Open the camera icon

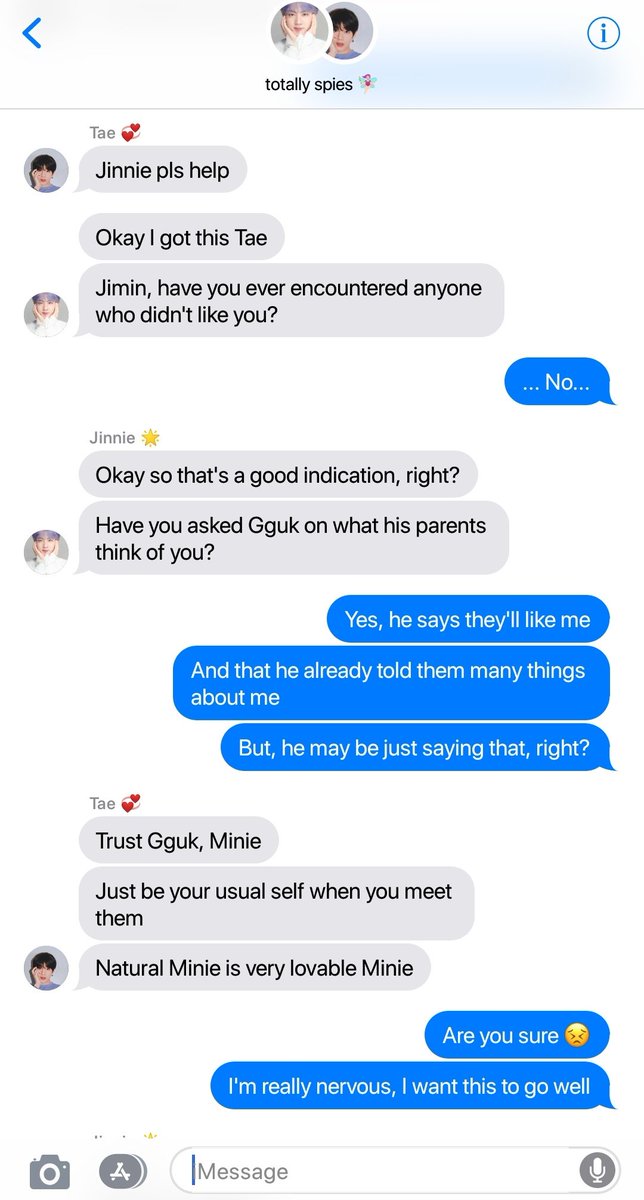click(x=49, y=1171)
